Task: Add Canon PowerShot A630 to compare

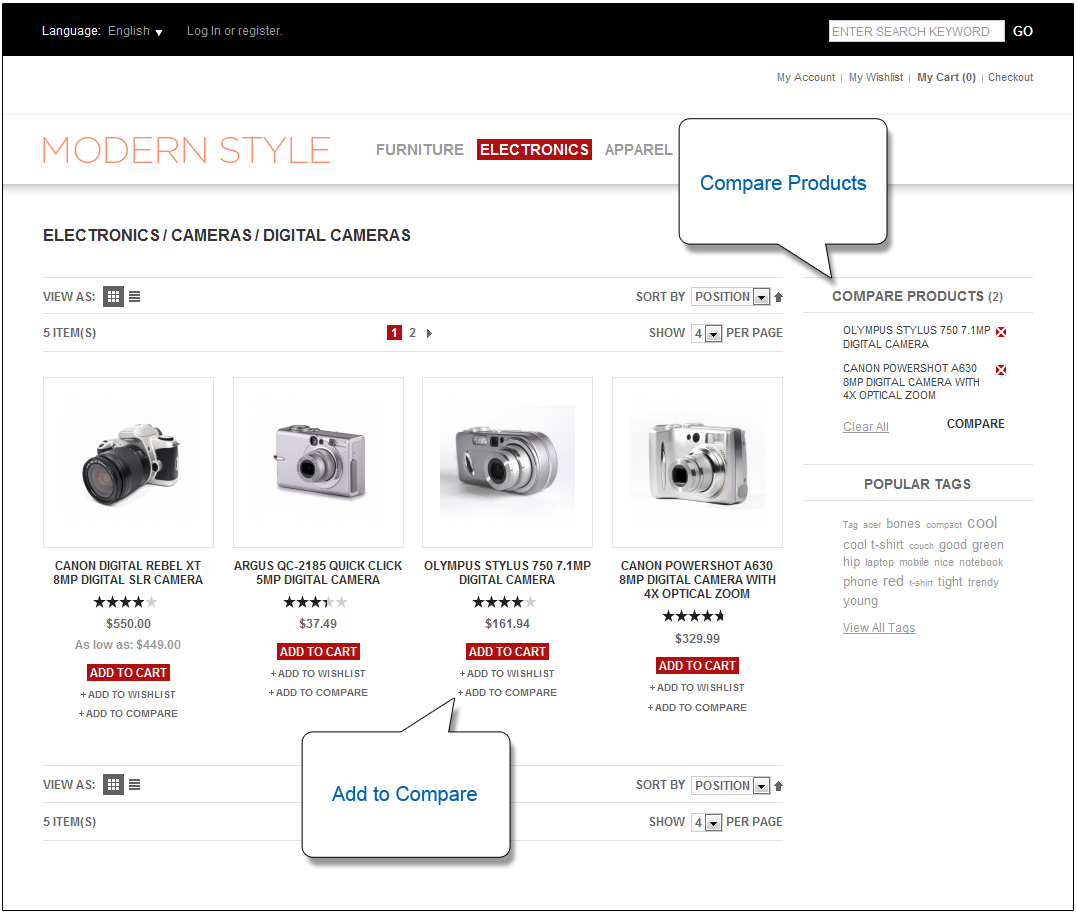Action: [x=697, y=708]
